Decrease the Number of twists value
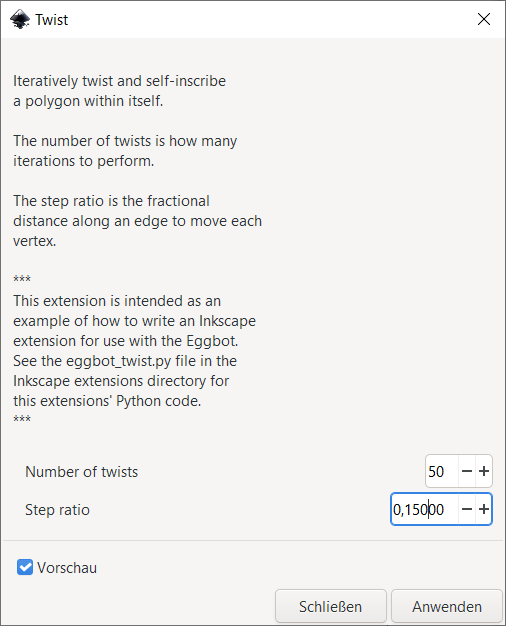Image resolution: width=506 pixels, height=626 pixels. click(x=467, y=471)
